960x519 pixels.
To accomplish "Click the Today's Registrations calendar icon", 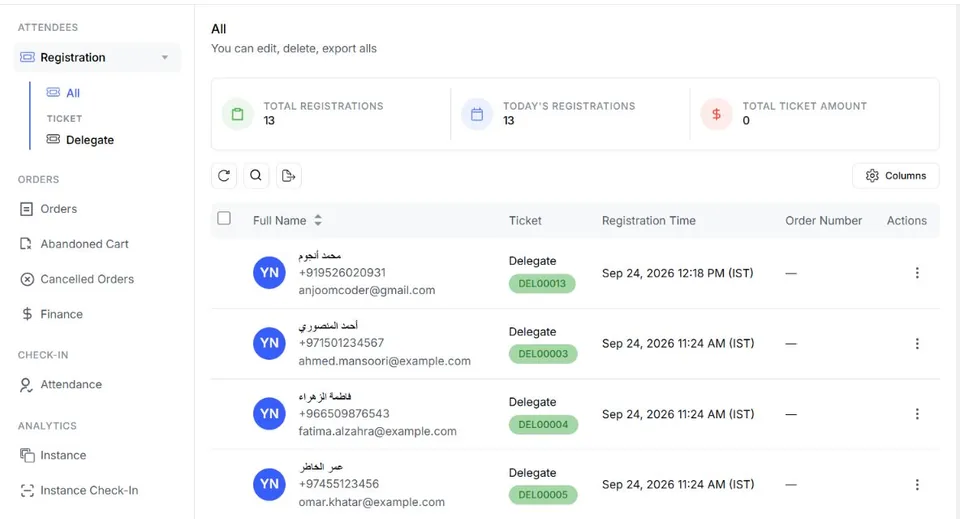I will [x=477, y=114].
